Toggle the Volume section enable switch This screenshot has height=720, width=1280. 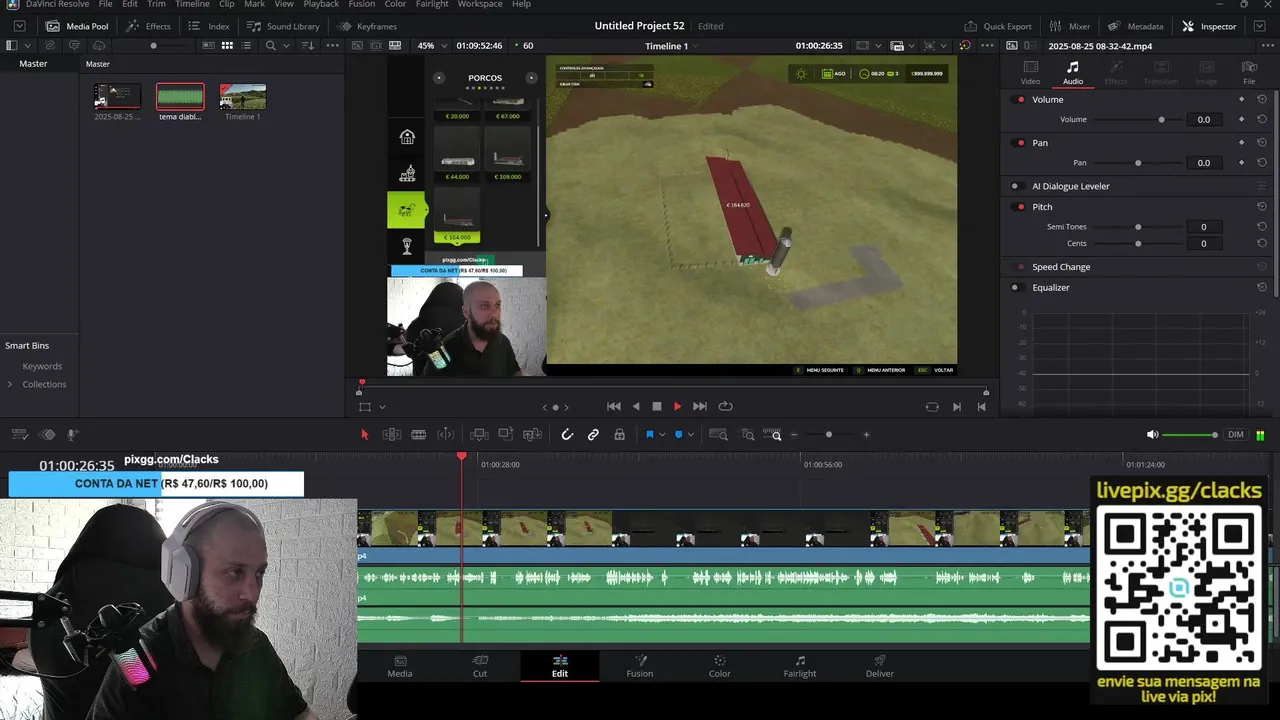coord(1020,100)
